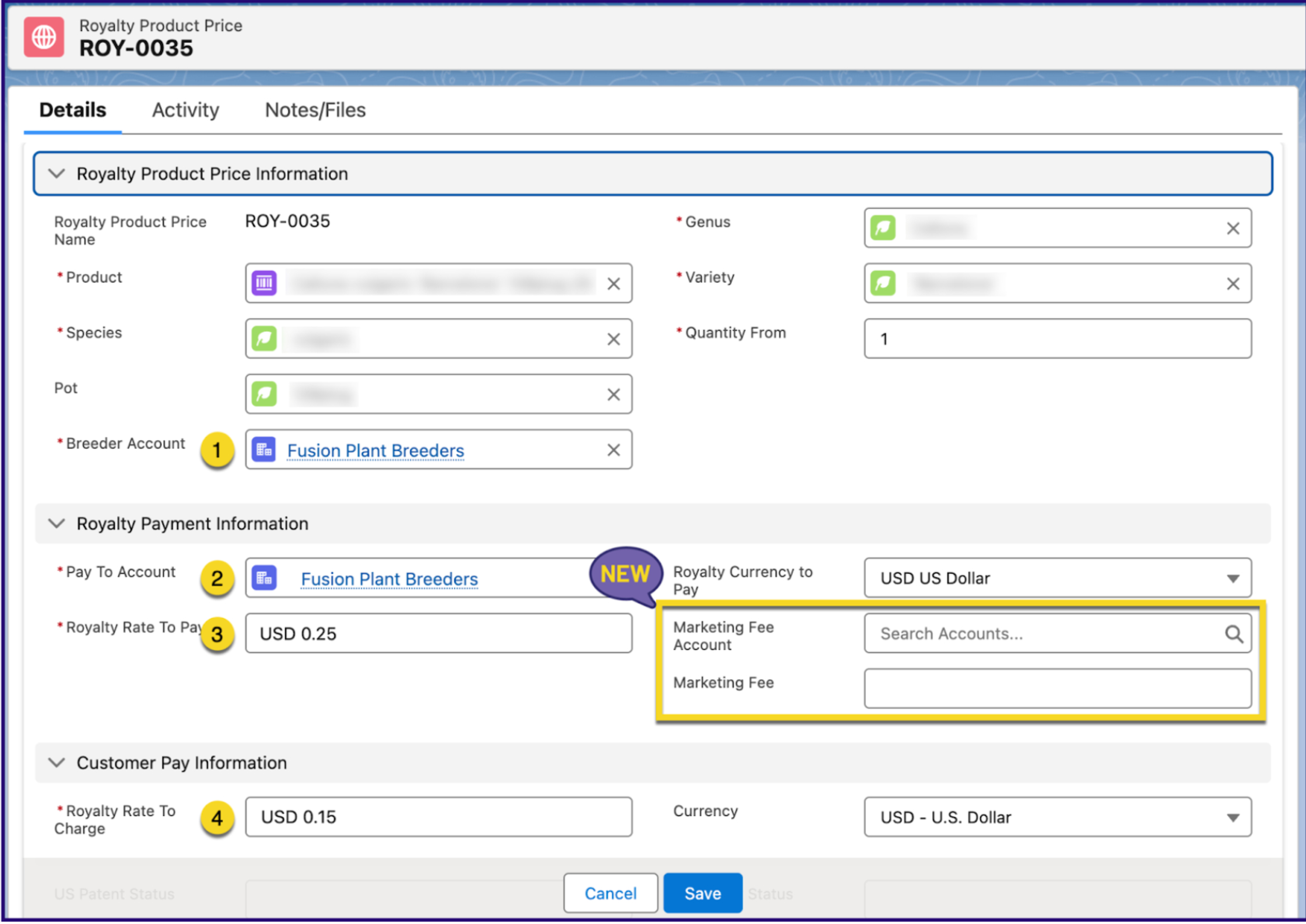Click the Marketing Fee Account search magnifier
This screenshot has height=924, width=1306.
tap(1234, 634)
